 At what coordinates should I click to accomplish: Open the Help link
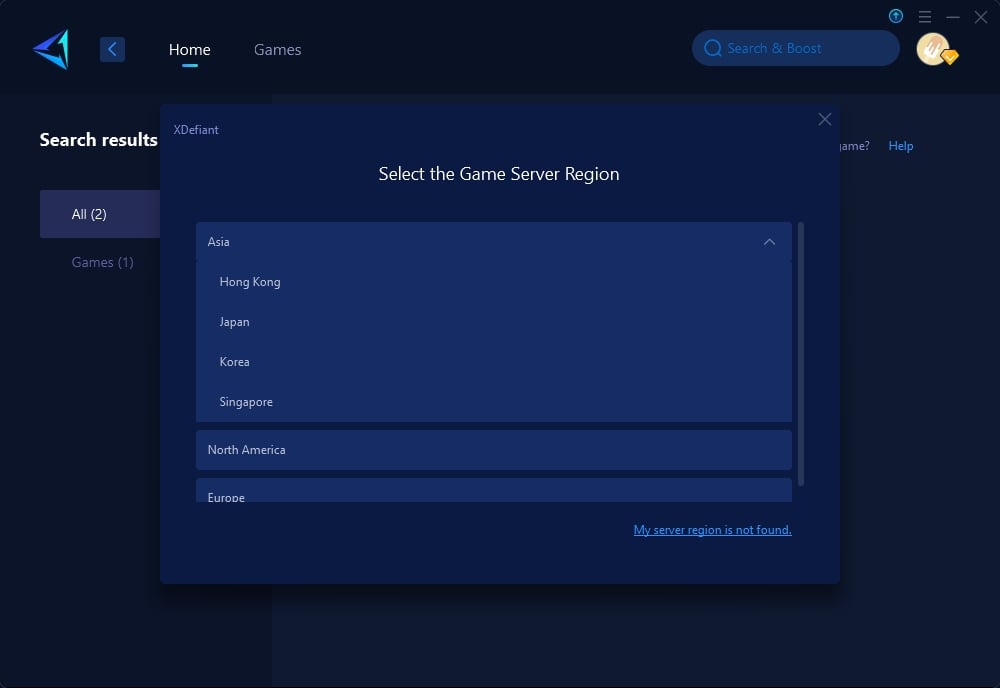[x=901, y=146]
